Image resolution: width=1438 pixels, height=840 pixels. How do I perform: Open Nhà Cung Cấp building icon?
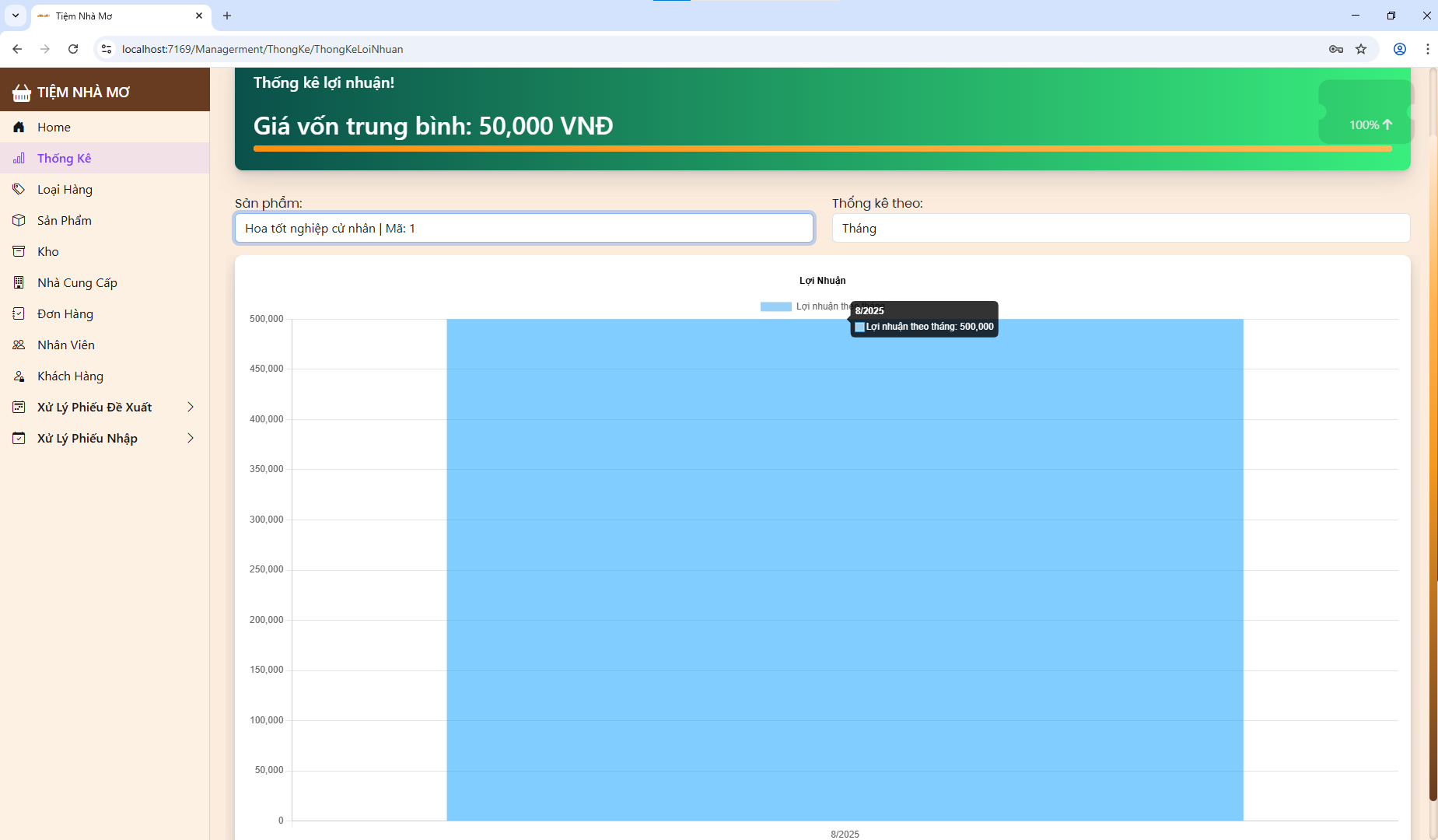pyautogui.click(x=19, y=282)
